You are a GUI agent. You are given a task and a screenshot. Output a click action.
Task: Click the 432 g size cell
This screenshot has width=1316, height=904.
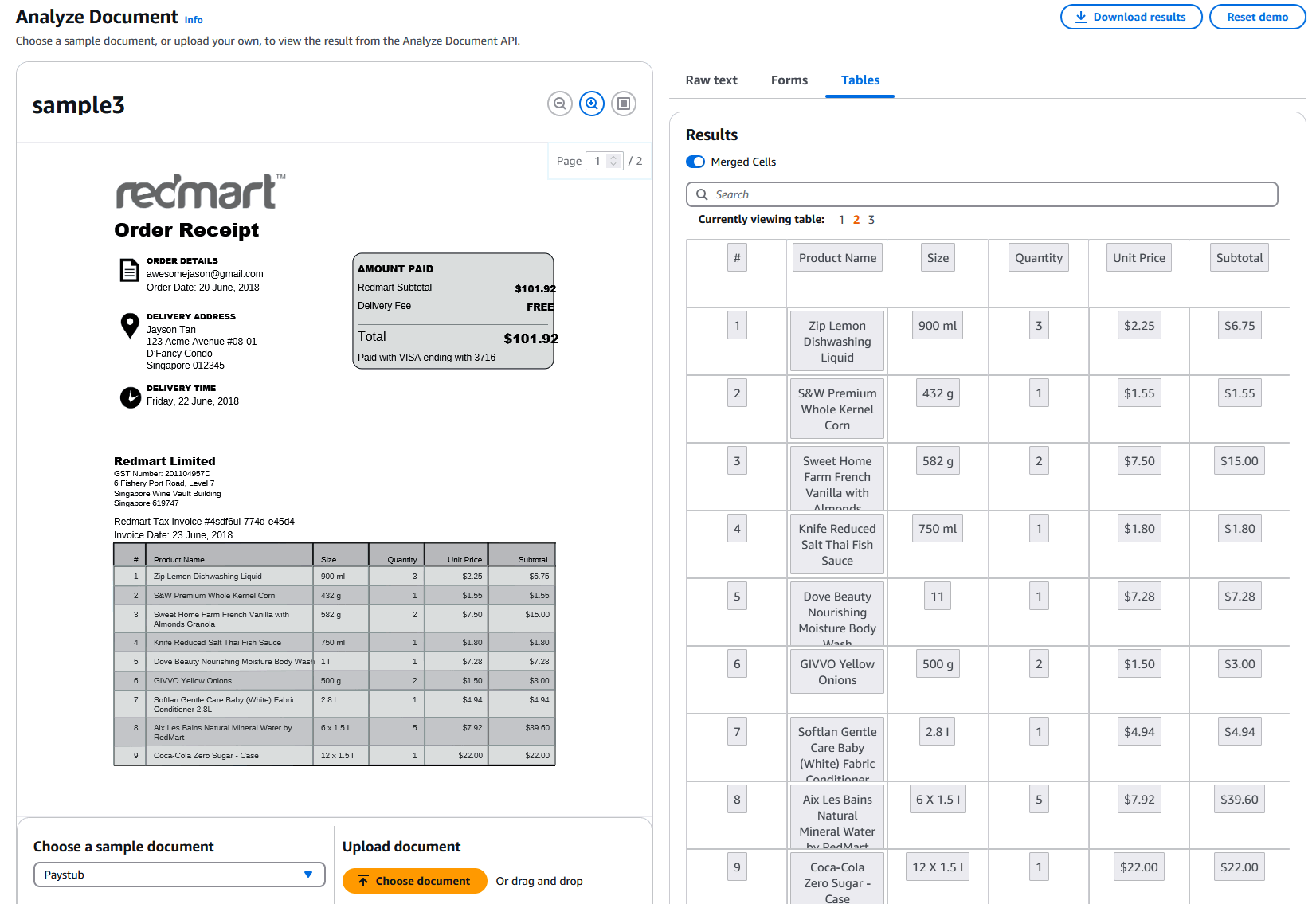tap(938, 393)
